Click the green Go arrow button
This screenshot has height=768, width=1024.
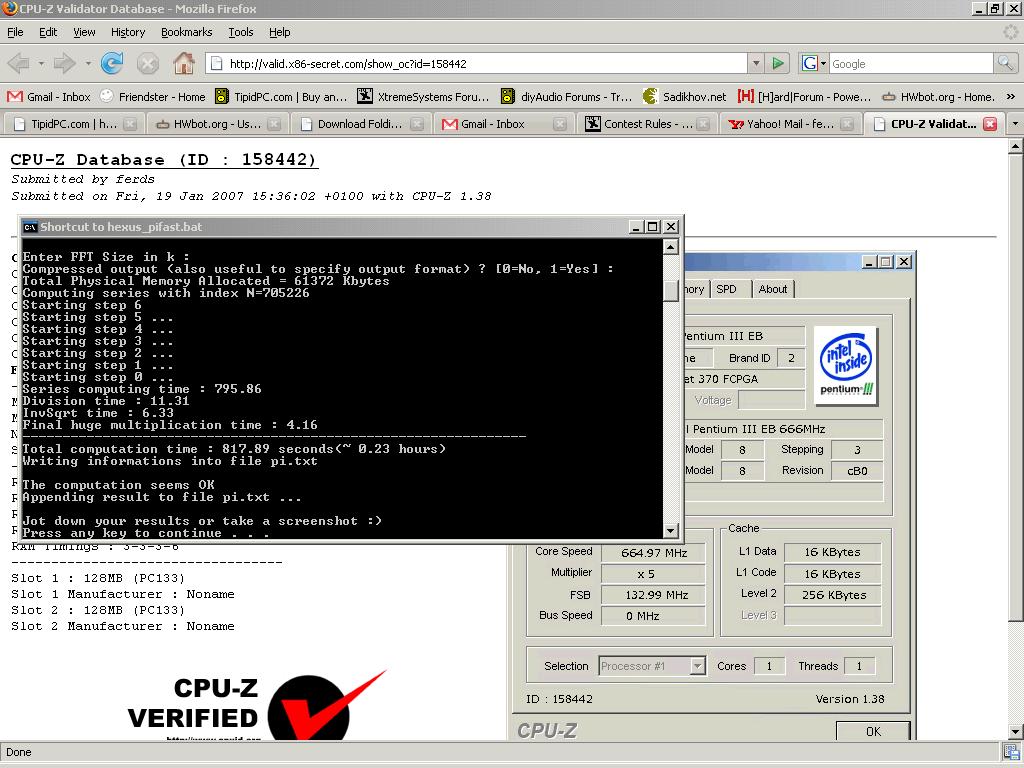coord(778,63)
